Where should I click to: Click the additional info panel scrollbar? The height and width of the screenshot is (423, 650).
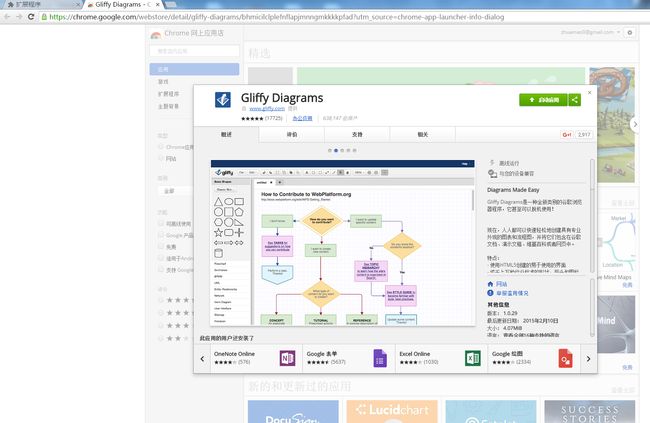[592, 308]
